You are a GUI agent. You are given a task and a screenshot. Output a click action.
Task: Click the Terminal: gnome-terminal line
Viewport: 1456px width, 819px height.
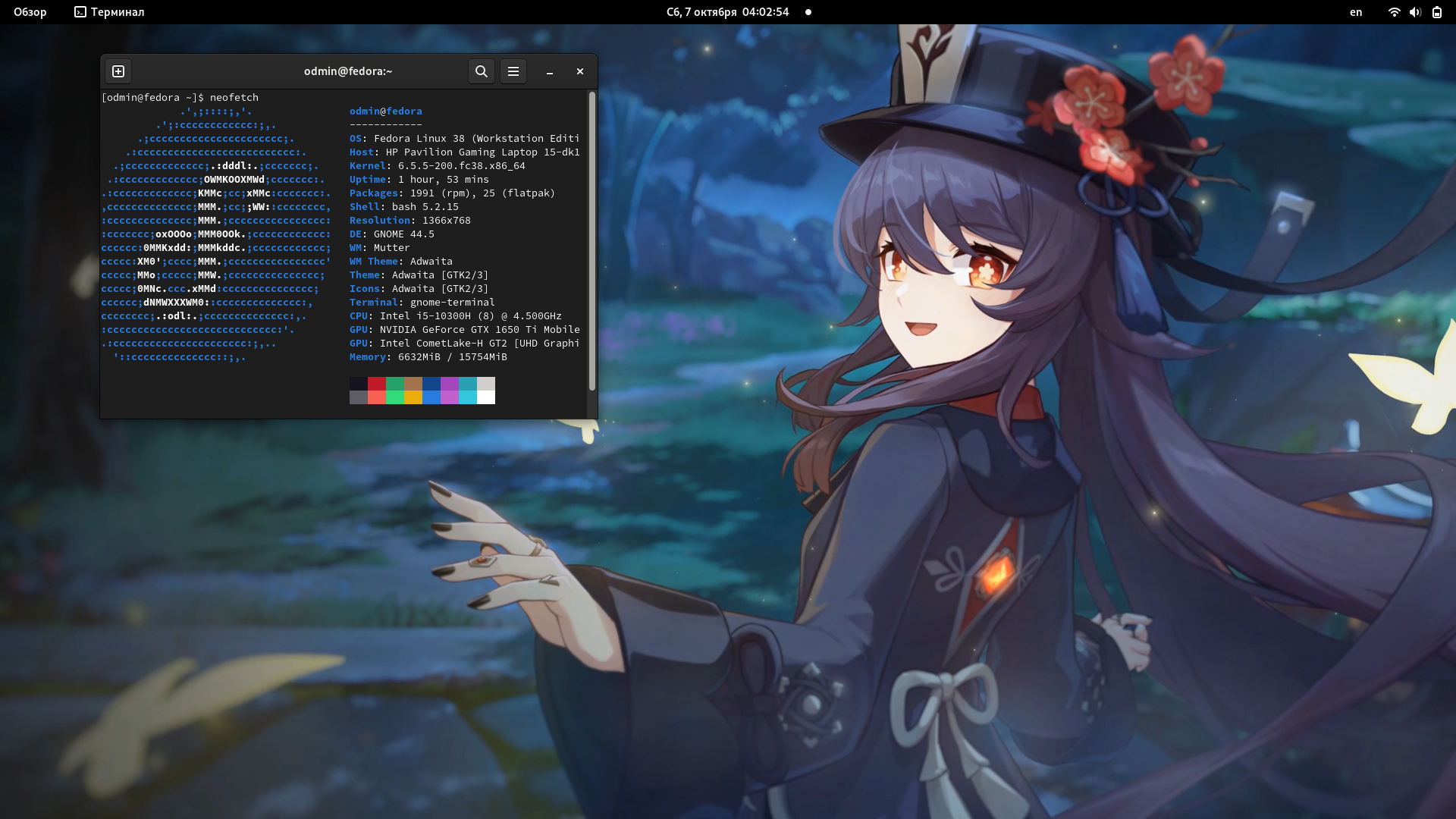(422, 303)
